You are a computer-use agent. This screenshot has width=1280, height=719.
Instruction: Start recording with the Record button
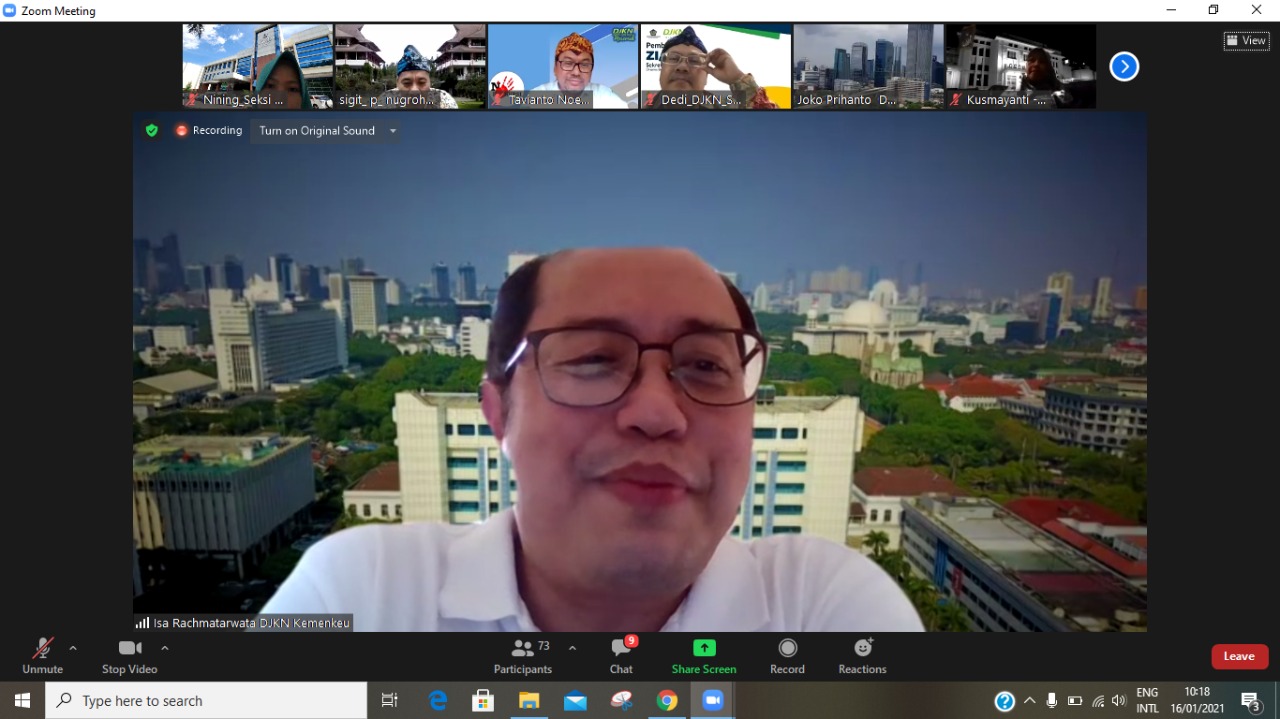click(x=787, y=656)
